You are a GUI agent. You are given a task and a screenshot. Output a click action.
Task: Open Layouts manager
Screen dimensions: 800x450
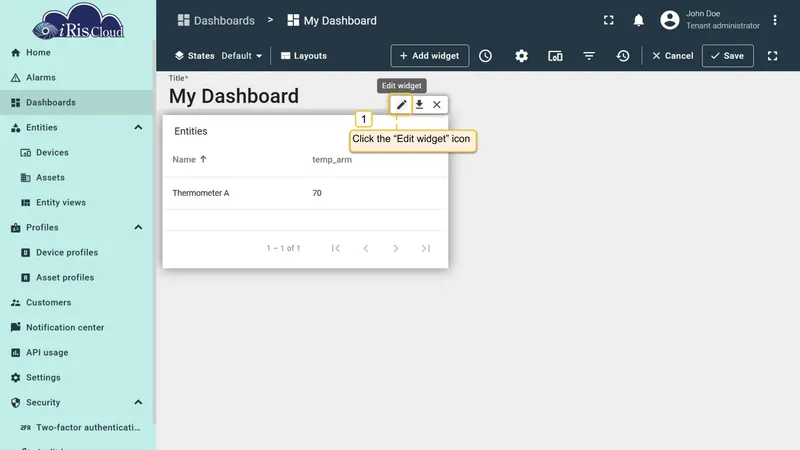(x=304, y=56)
